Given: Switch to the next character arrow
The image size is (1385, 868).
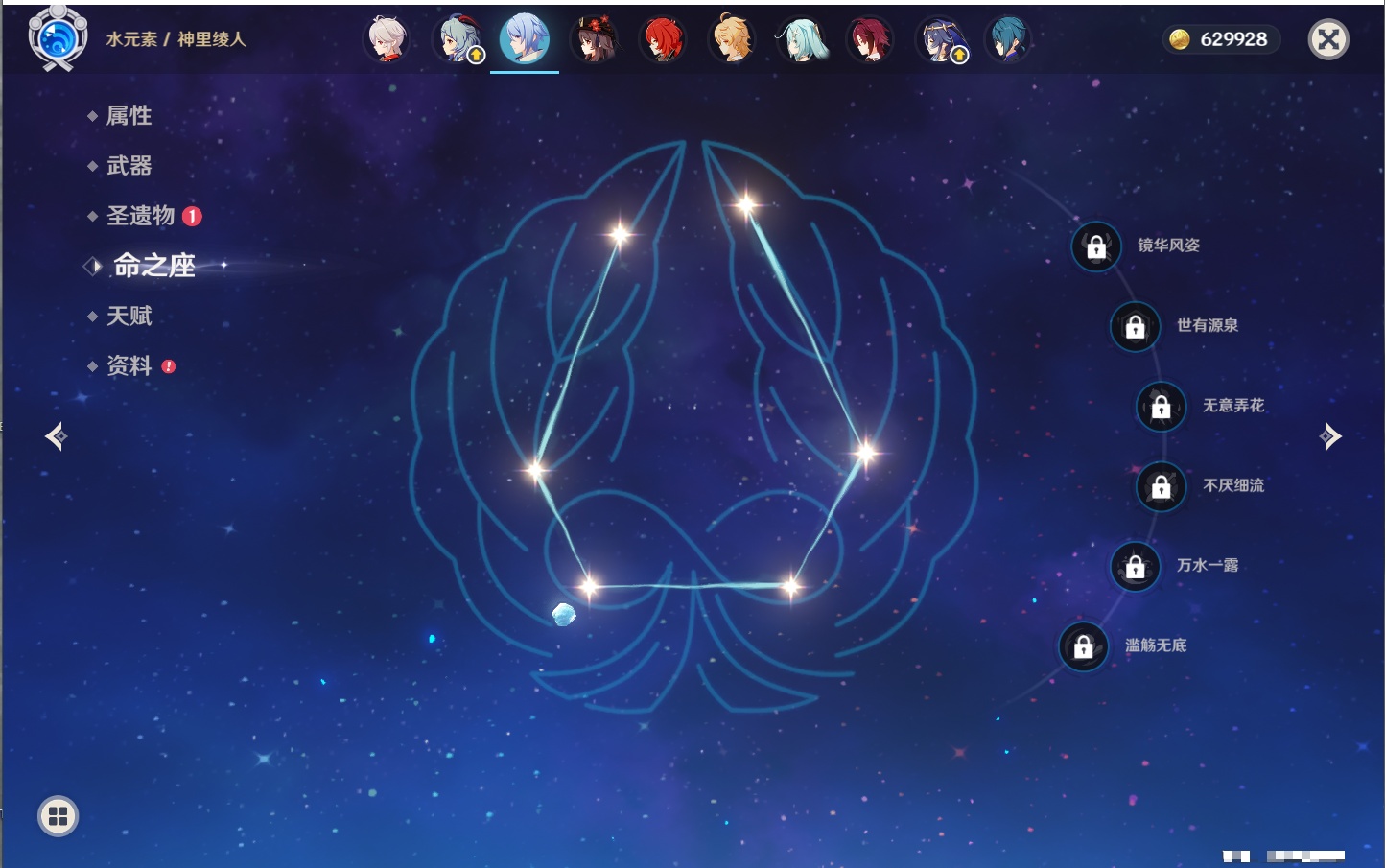Looking at the screenshot, I should [1330, 436].
